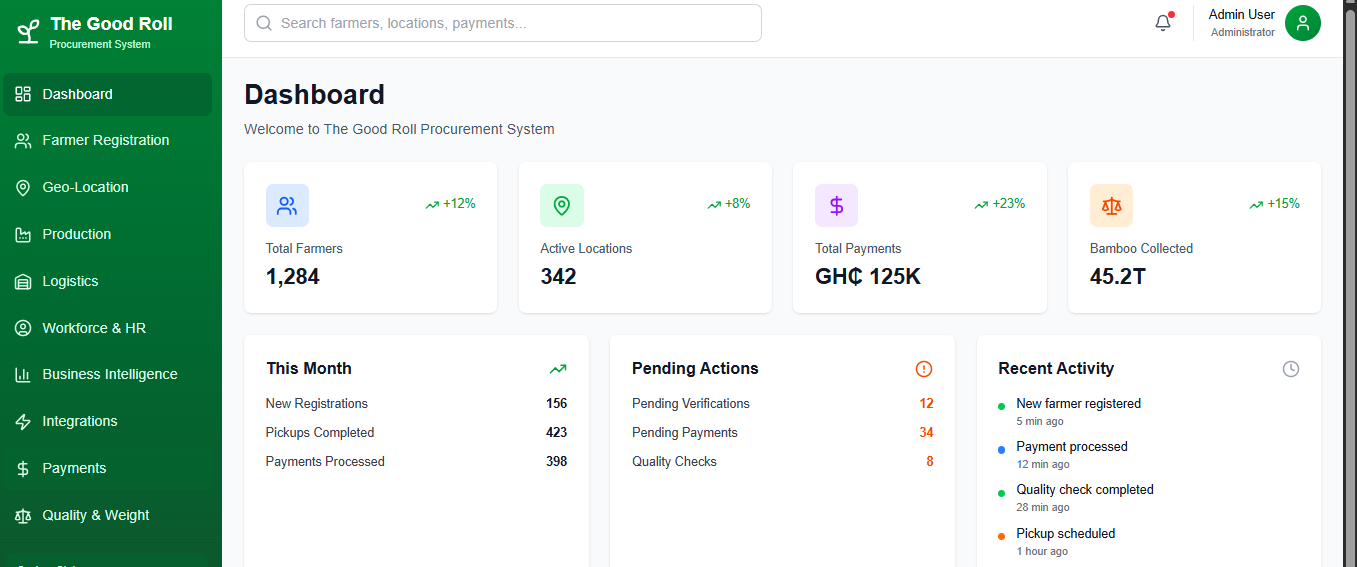Click the Total Farmers people icon
Screen dimensions: 1357x567
pos(287,206)
